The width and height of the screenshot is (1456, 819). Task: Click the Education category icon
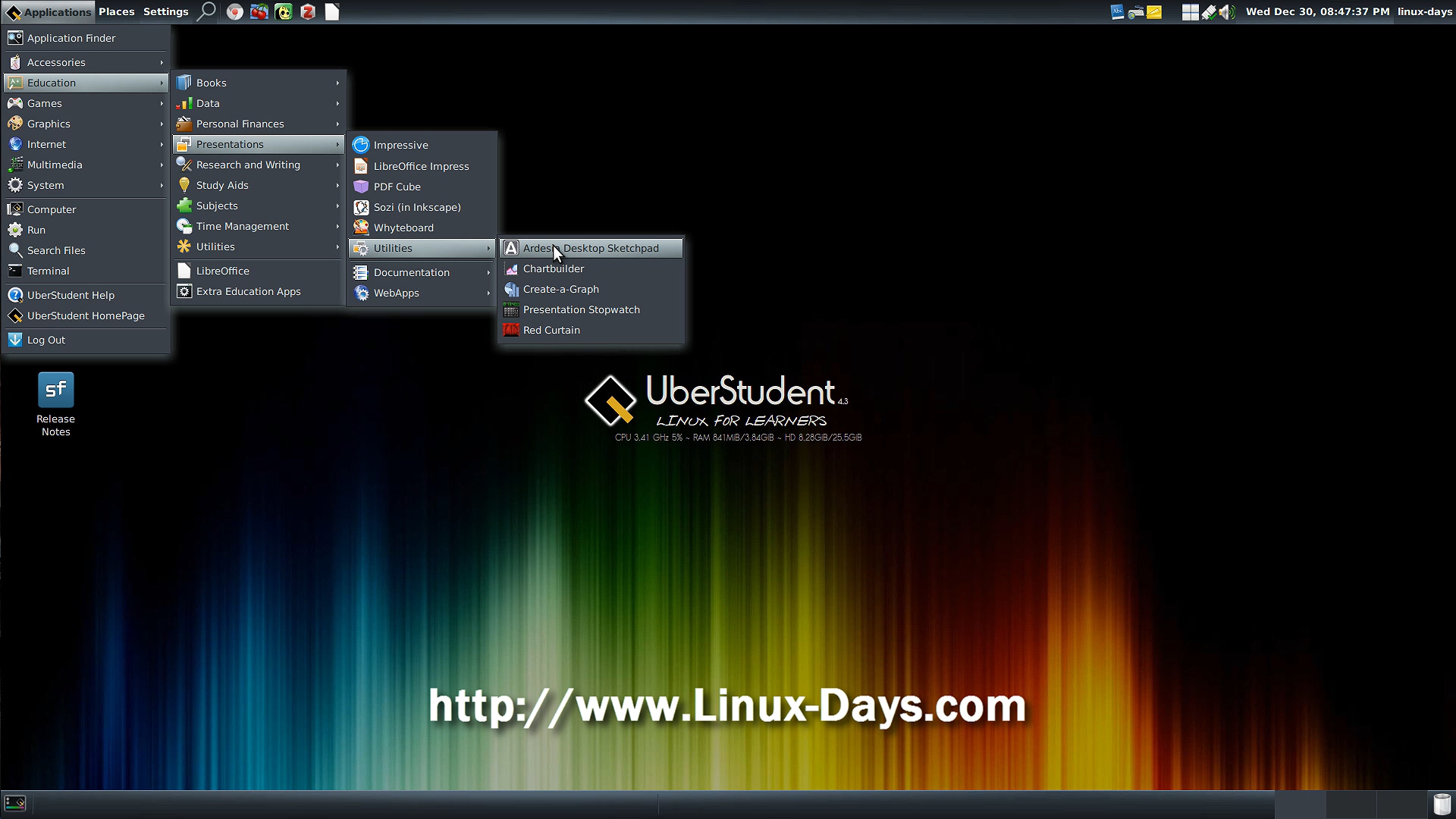[x=15, y=83]
